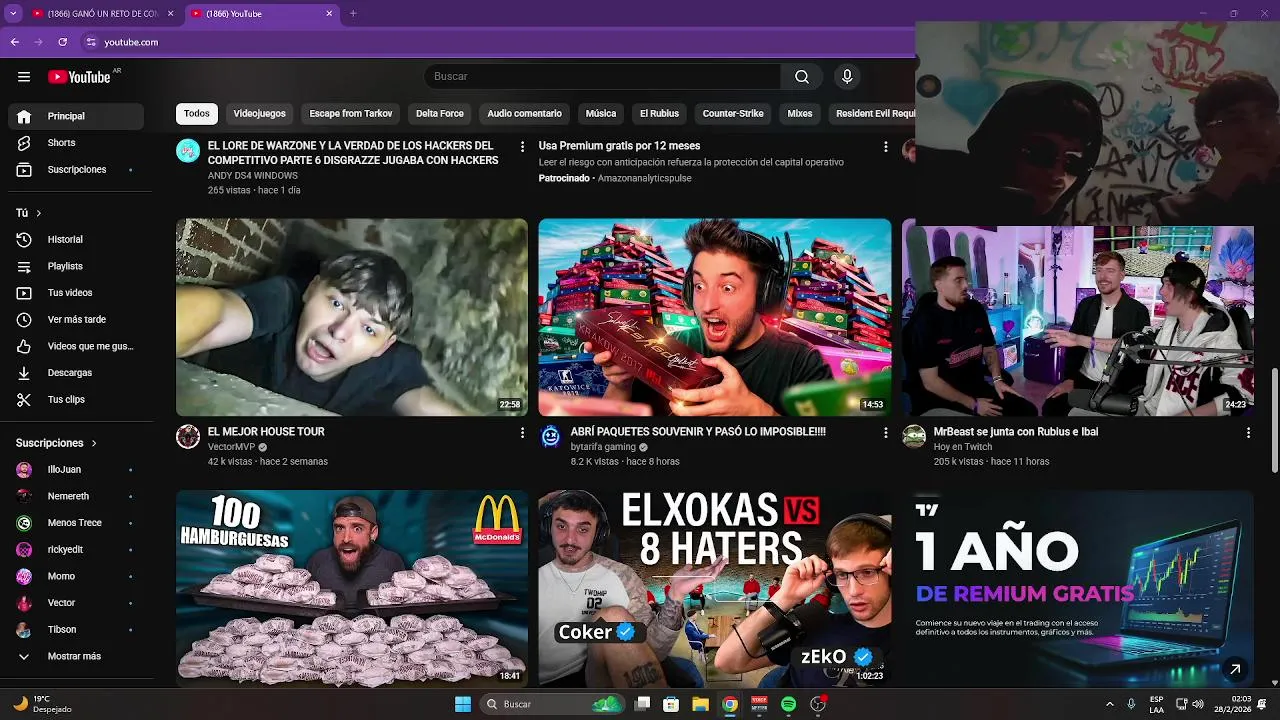
Task: Click in the Buscar search field
Action: coord(602,77)
